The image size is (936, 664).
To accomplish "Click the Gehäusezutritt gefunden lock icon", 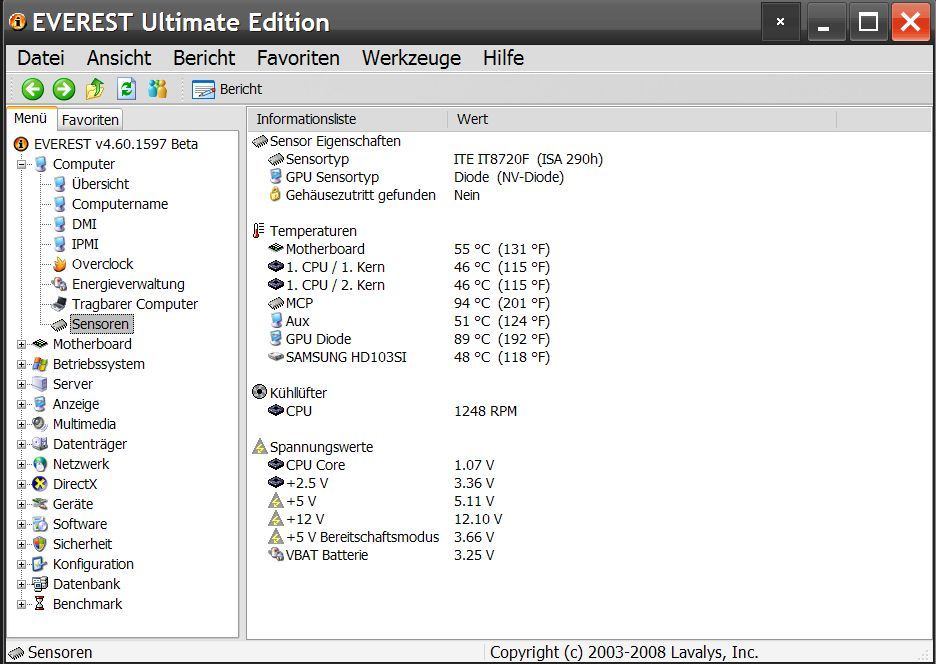I will 275,195.
